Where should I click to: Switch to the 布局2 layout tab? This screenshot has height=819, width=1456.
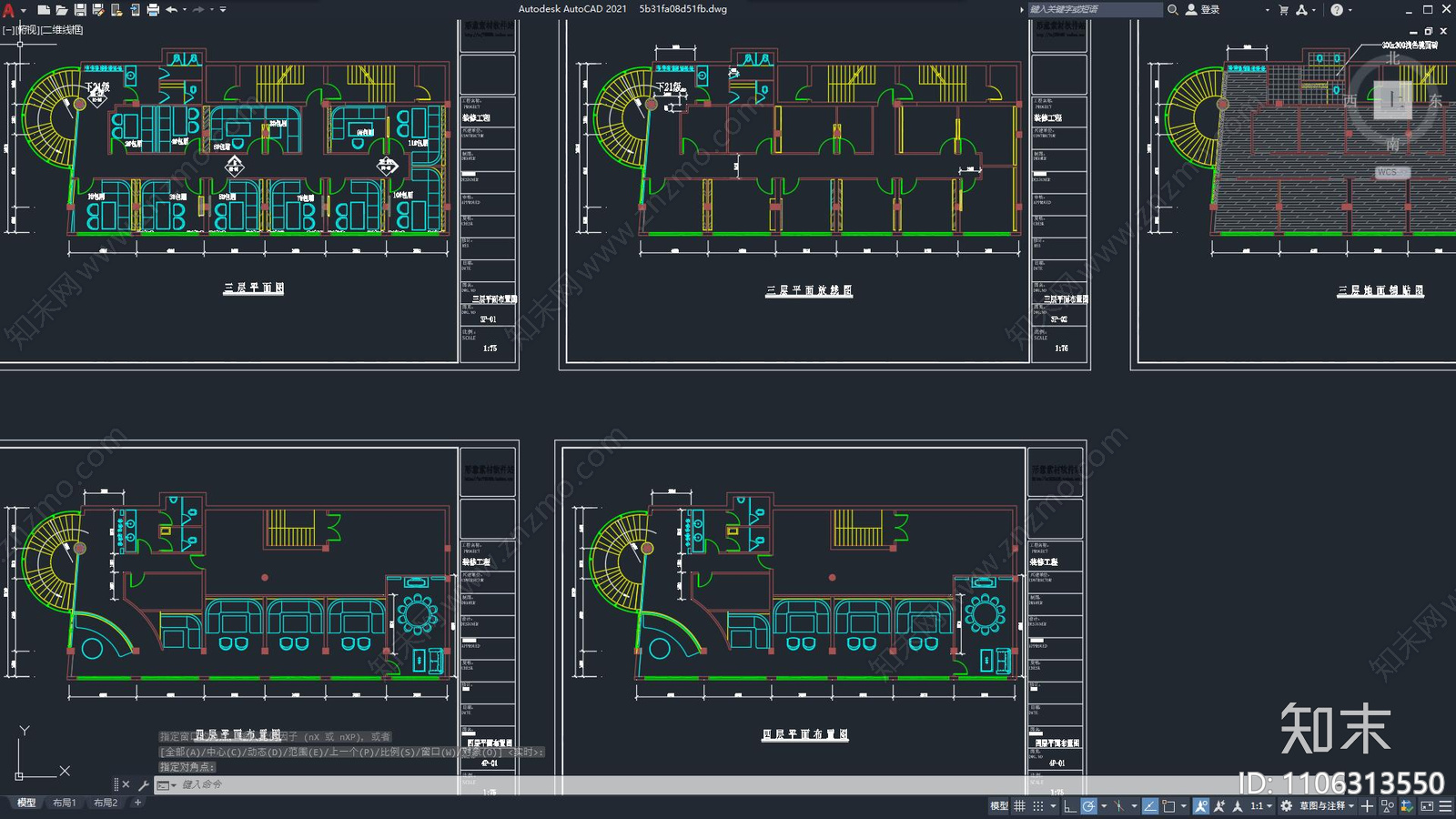pos(106,803)
